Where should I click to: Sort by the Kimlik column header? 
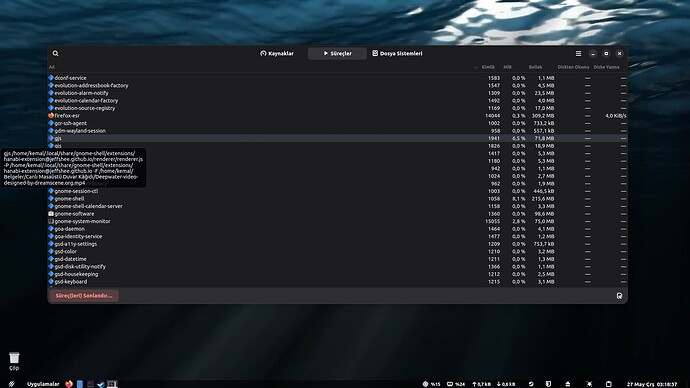point(488,67)
